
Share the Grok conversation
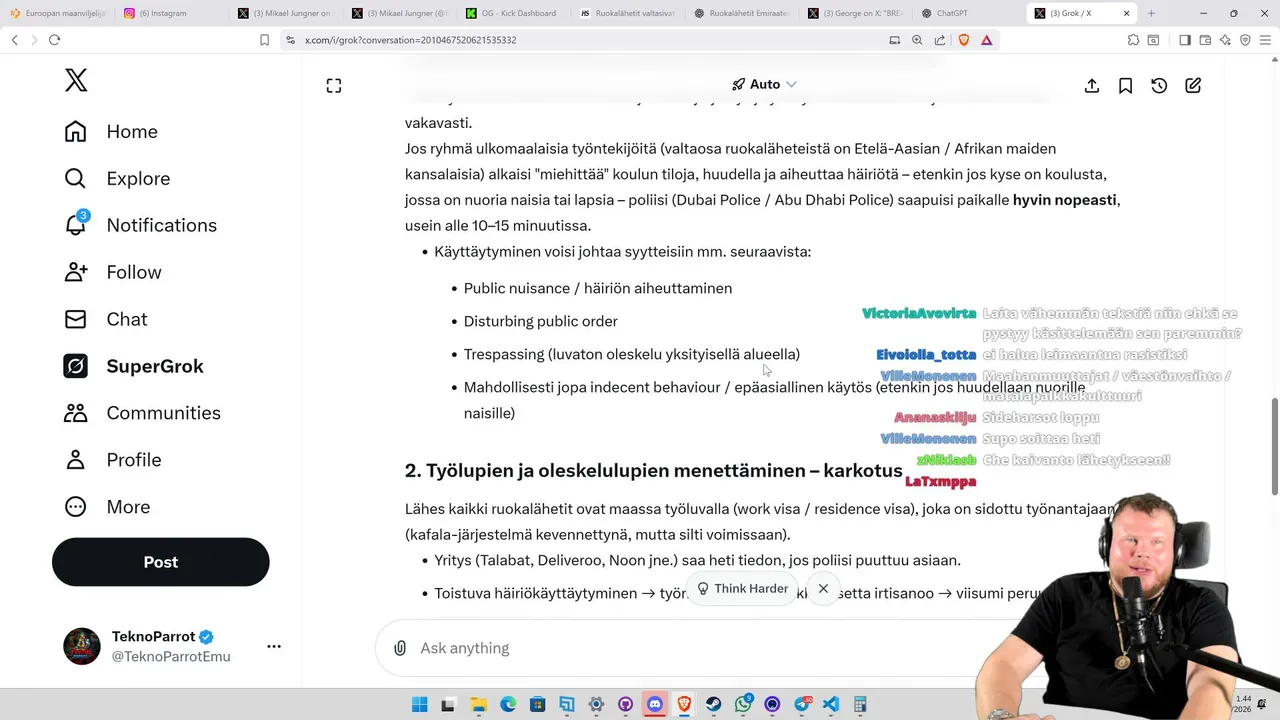[x=1092, y=86]
